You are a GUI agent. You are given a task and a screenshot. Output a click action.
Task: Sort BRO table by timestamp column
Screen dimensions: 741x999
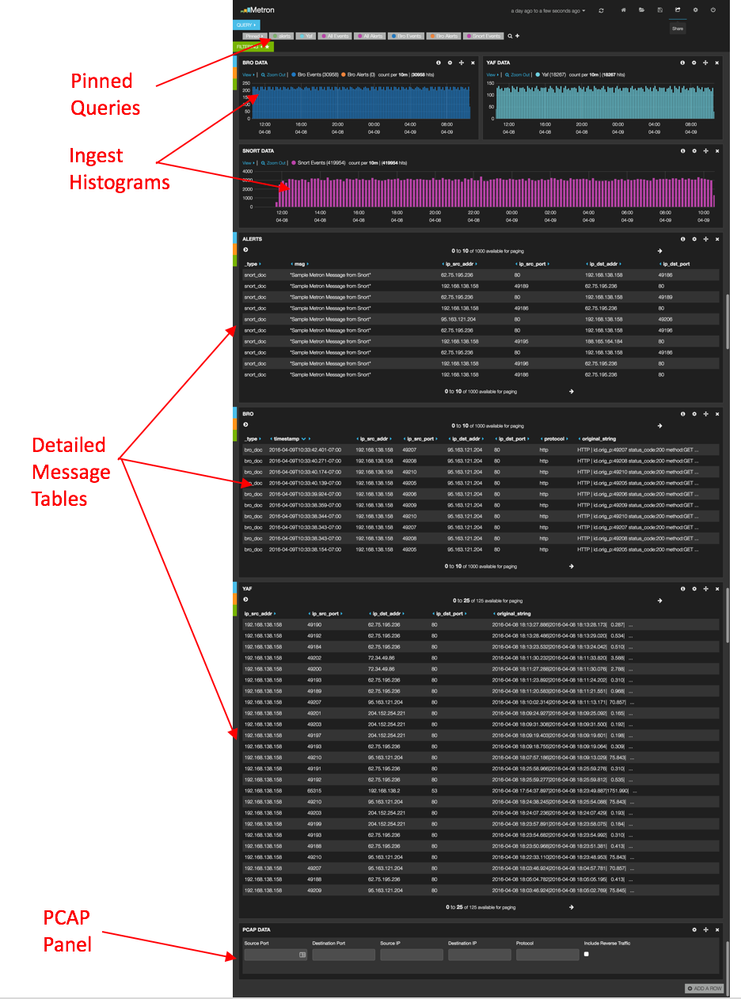click(x=287, y=439)
